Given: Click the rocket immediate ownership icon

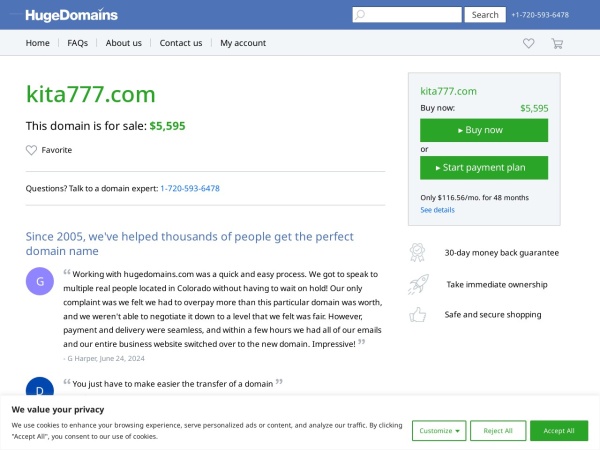Looking at the screenshot, I should [x=418, y=284].
